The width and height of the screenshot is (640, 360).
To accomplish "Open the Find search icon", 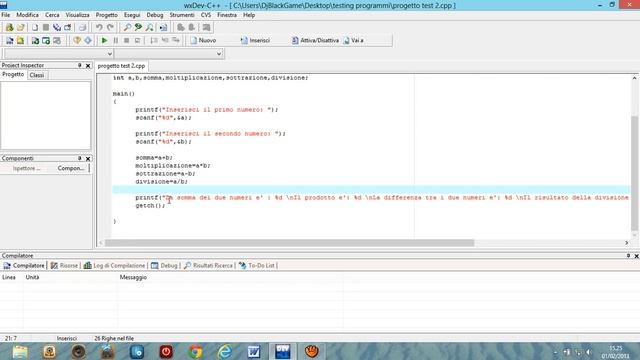I will click(127, 27).
